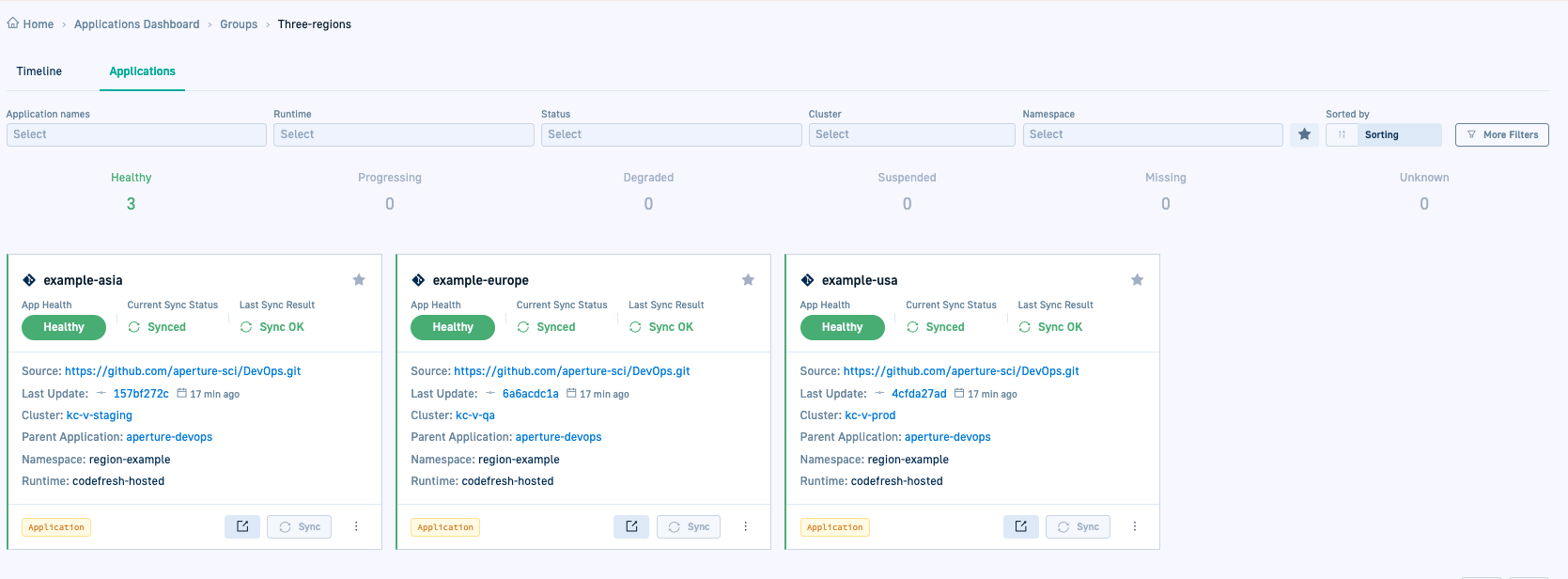This screenshot has height=579, width=1568.
Task: Click the More Filters button
Action: (1501, 134)
